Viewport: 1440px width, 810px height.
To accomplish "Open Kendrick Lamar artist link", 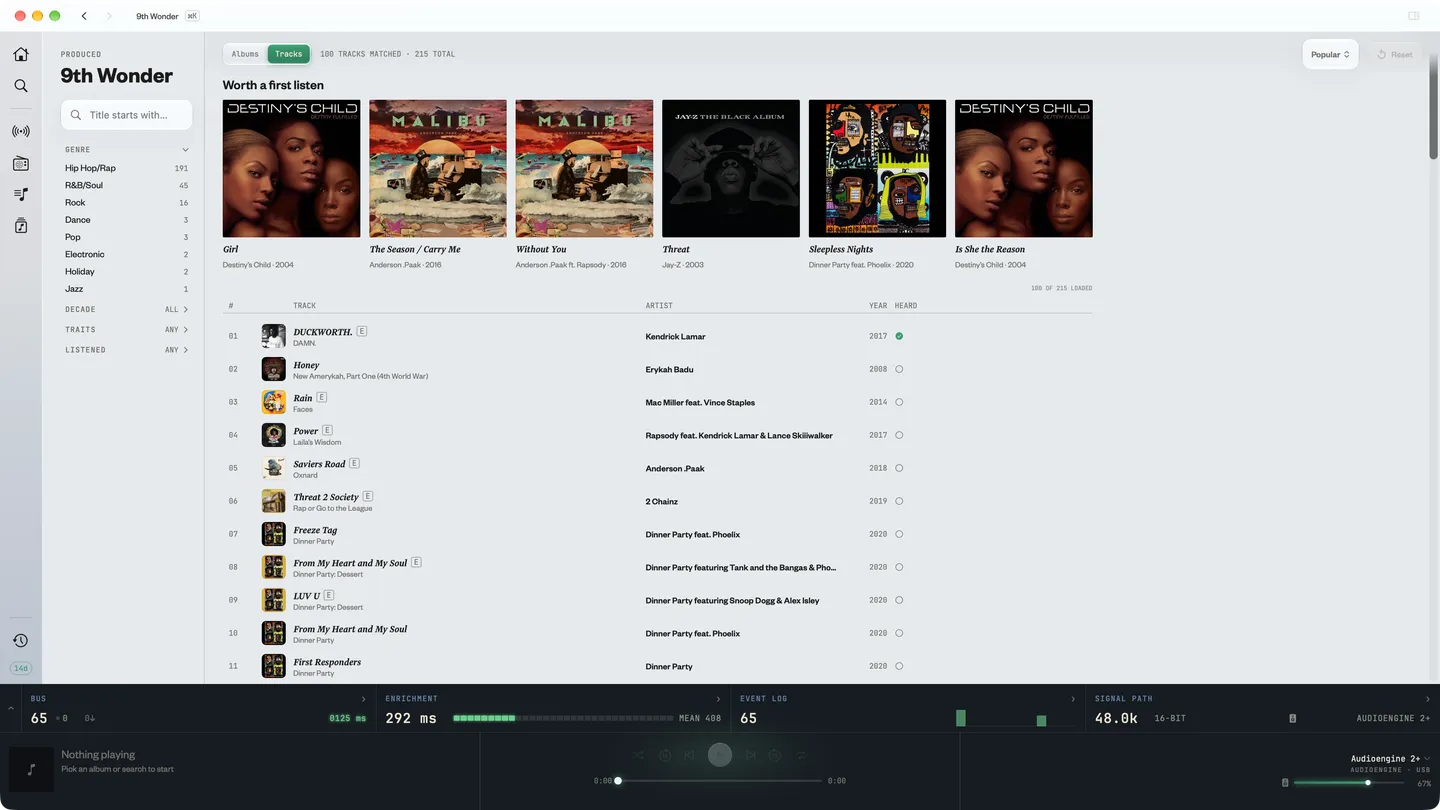I will (x=675, y=336).
